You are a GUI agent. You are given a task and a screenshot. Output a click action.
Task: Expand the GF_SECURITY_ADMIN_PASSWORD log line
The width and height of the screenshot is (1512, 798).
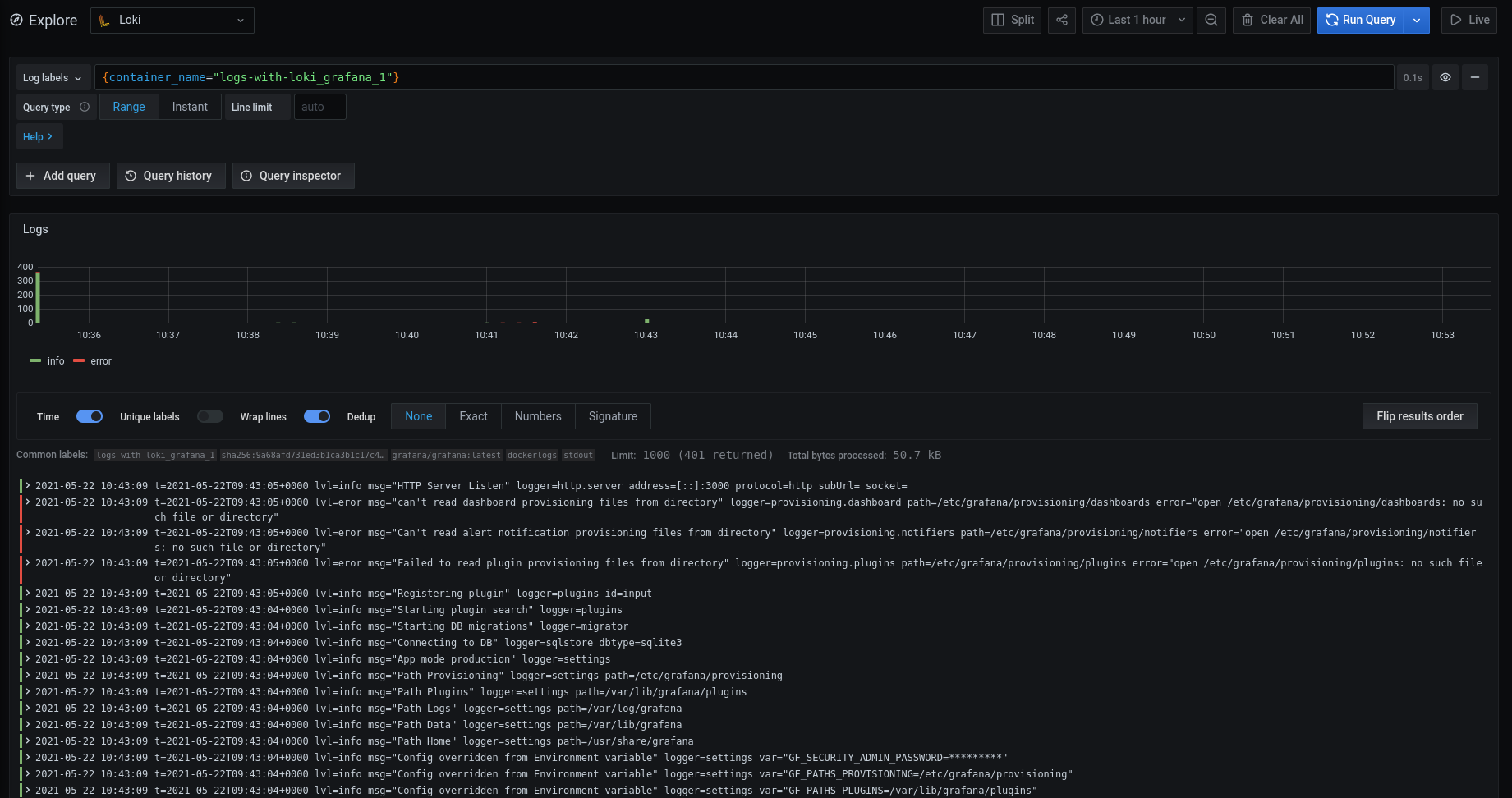(28, 758)
